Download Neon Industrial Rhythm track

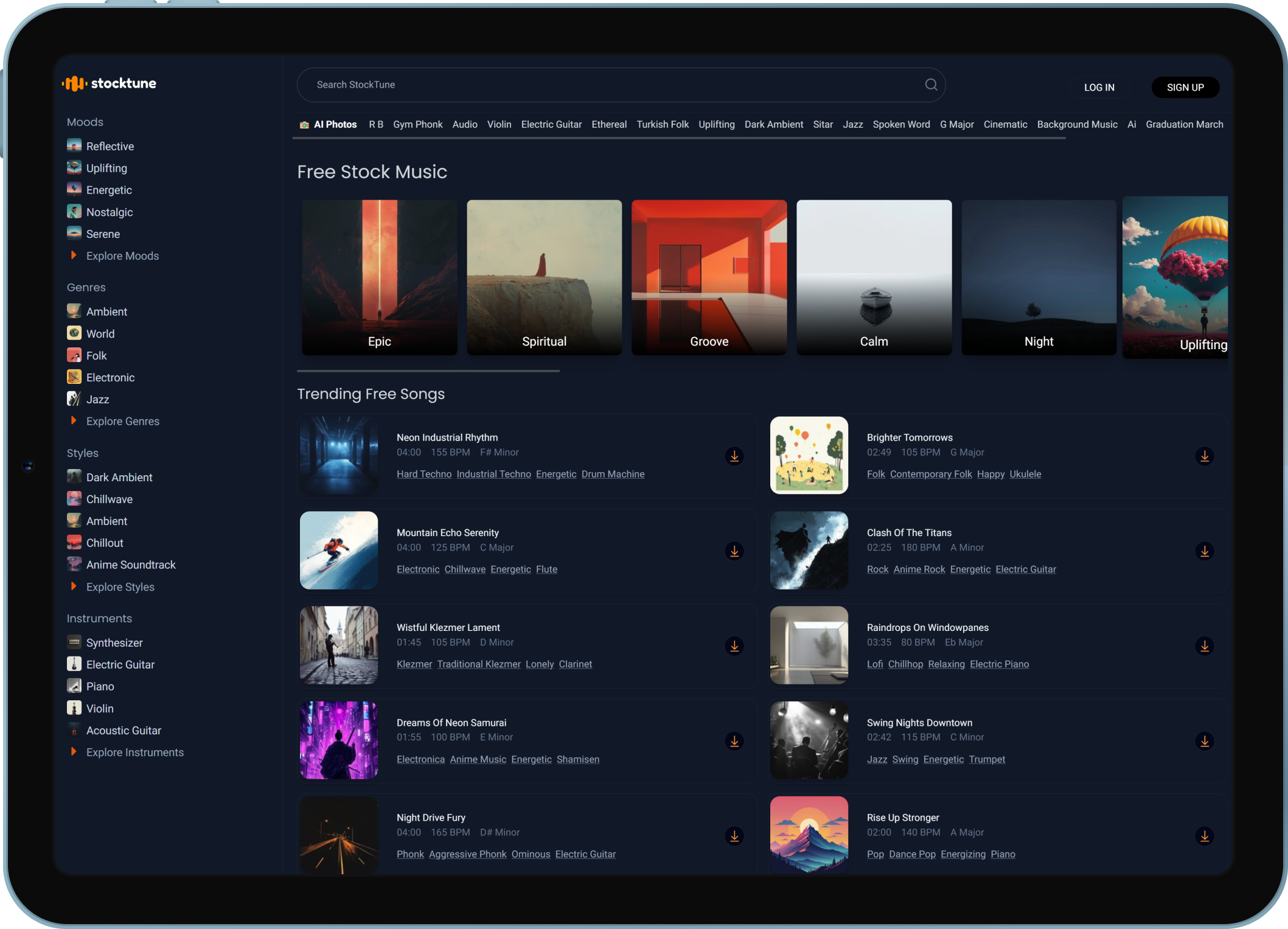(x=734, y=456)
